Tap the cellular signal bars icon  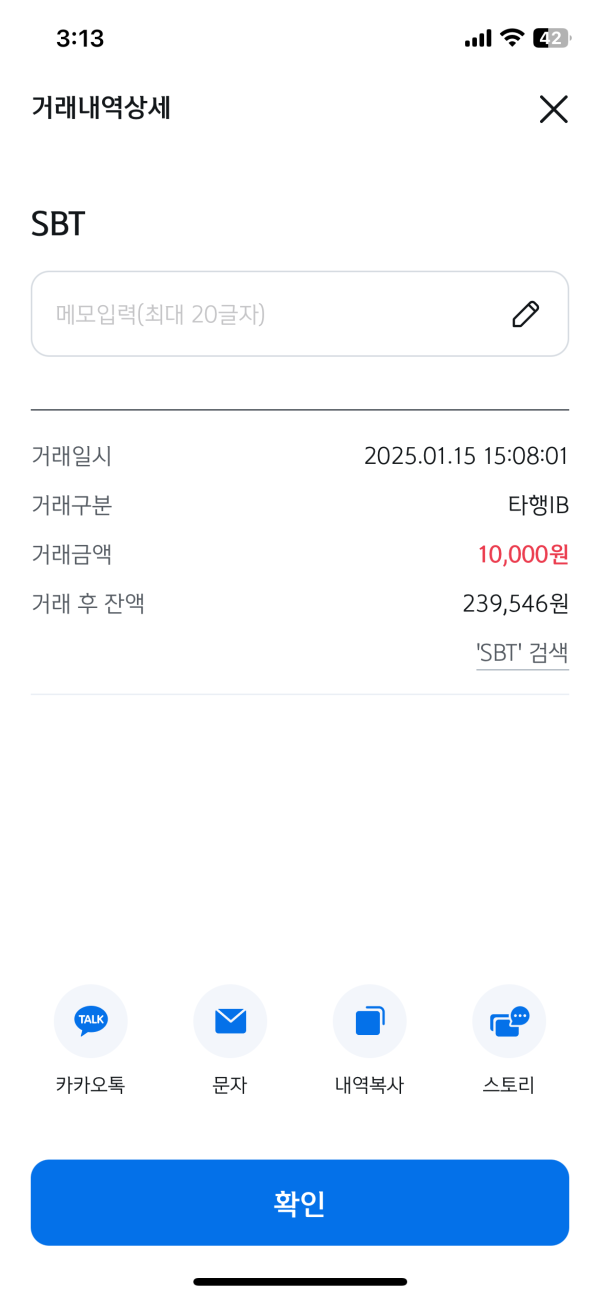tap(478, 39)
